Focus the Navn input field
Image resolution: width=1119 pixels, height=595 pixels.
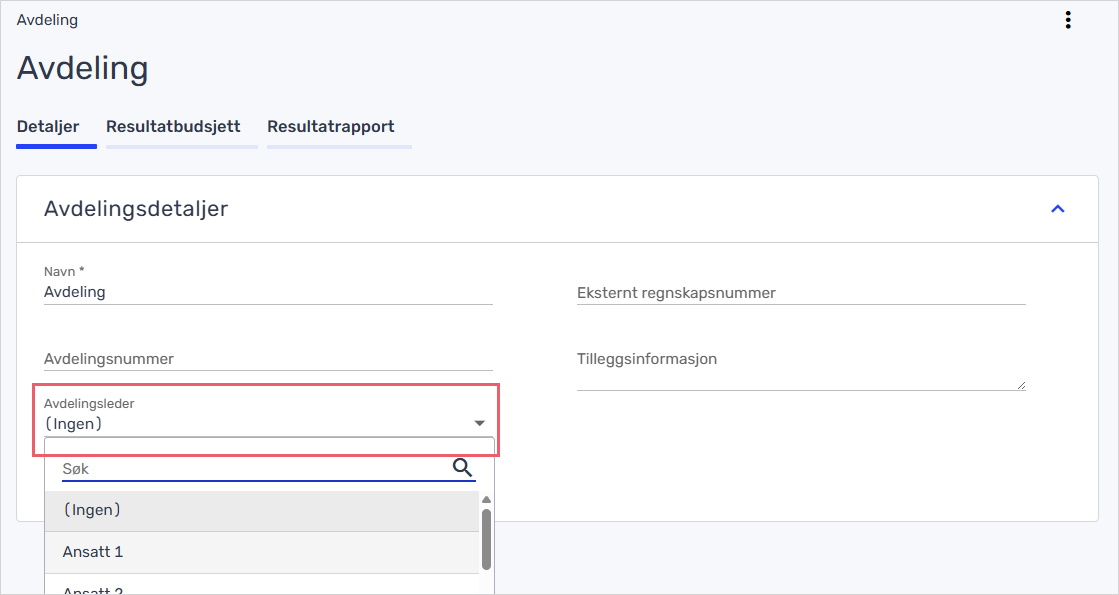(x=268, y=292)
